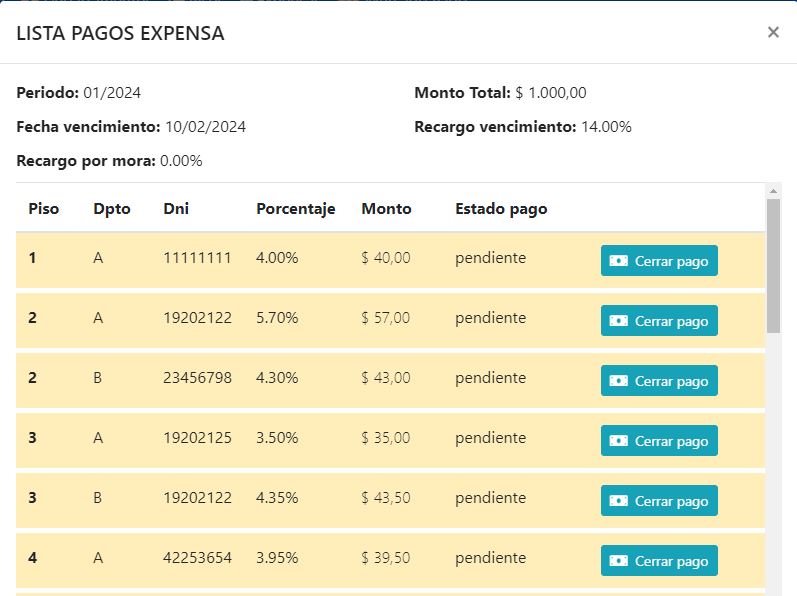Click the table scrollbar up arrow
Viewport: 797px width, 596px height.
point(773,190)
